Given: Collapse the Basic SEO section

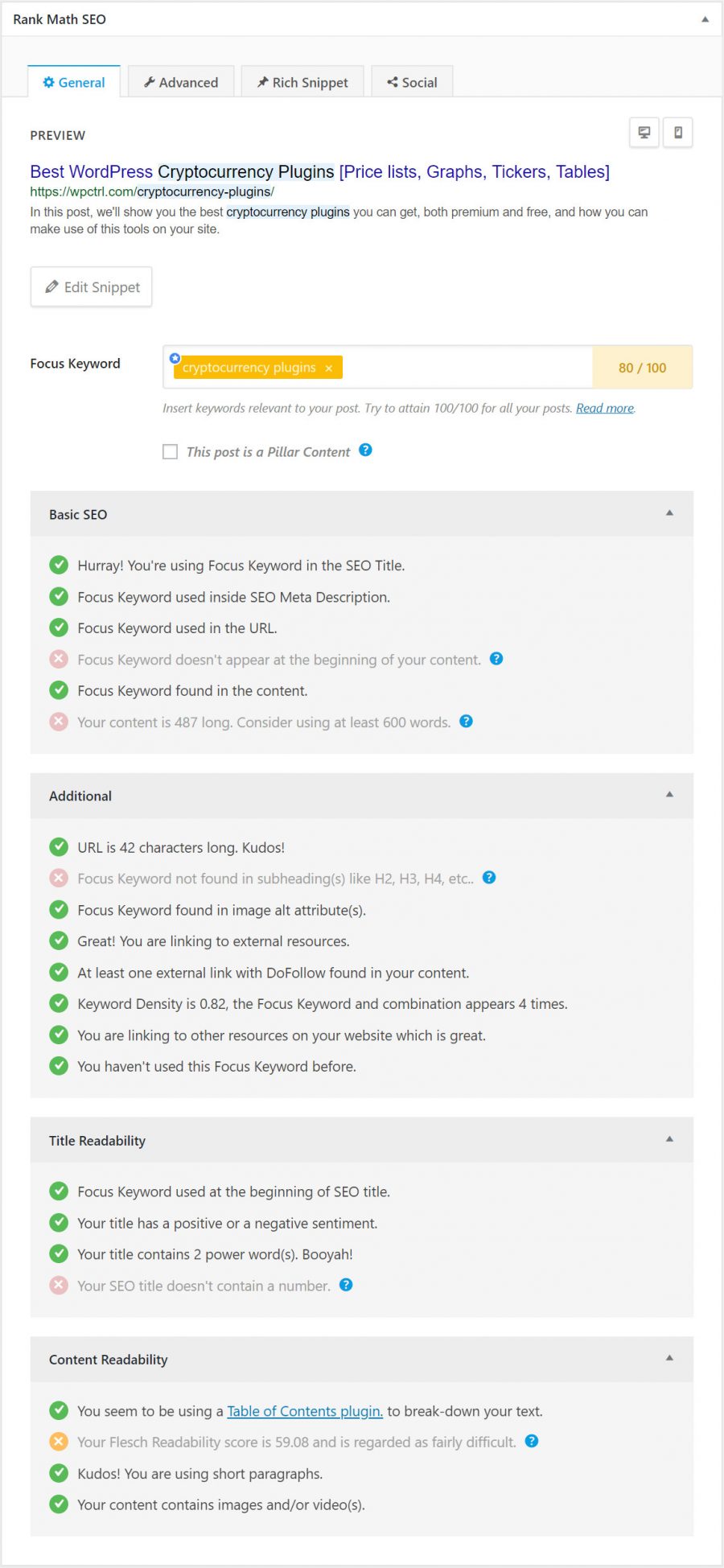Looking at the screenshot, I should click(x=669, y=513).
